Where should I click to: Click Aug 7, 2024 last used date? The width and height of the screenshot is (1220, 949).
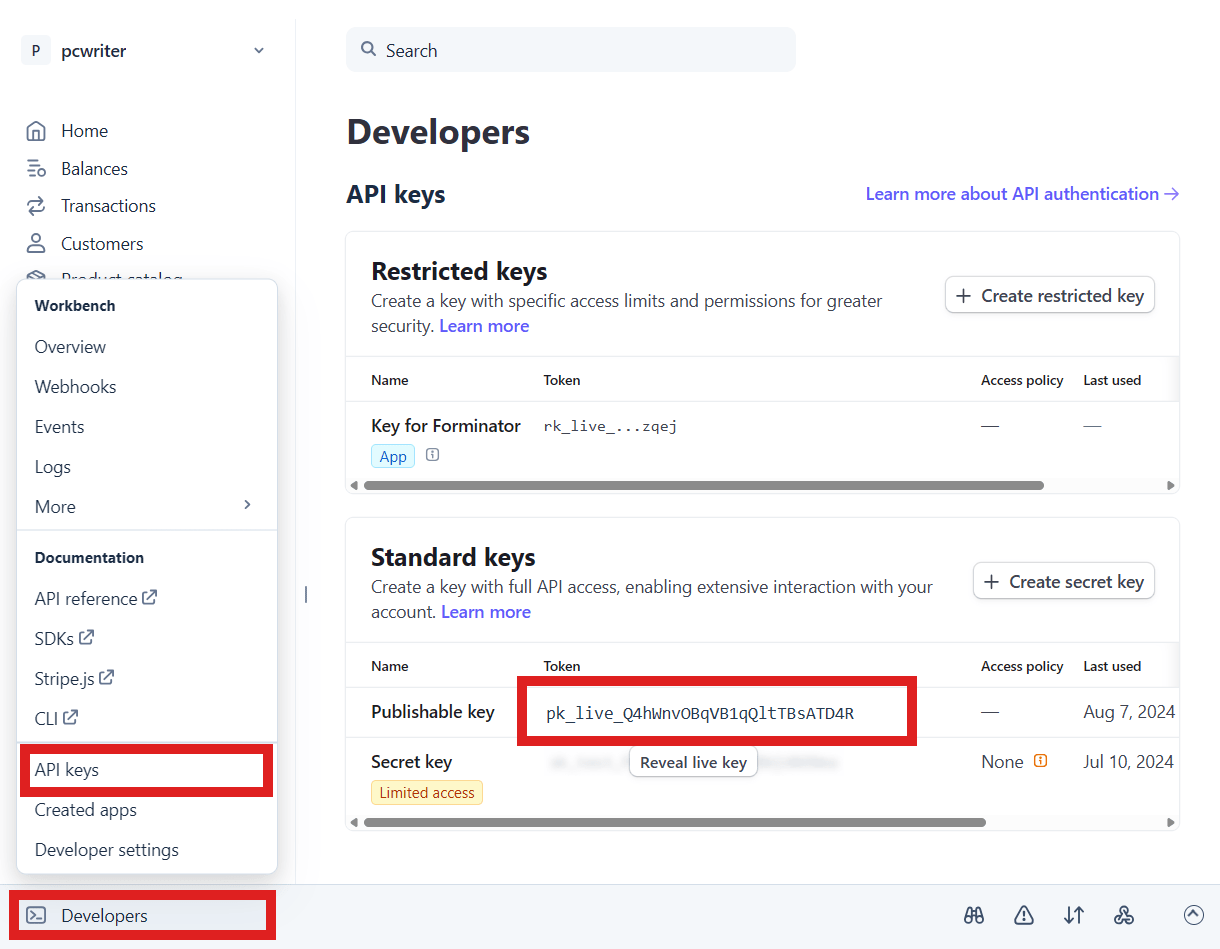[x=1129, y=712]
